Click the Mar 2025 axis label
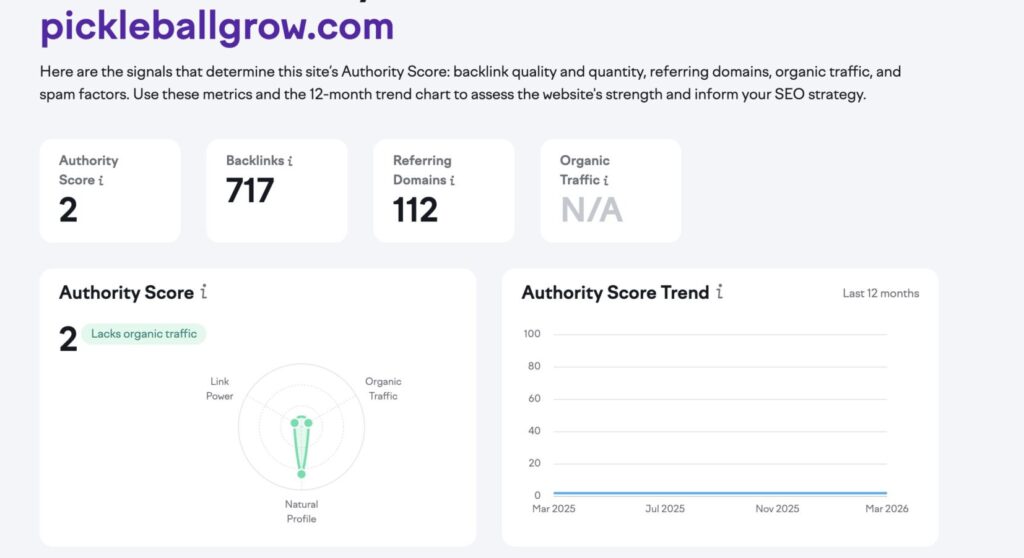This screenshot has width=1024, height=558. 553,509
